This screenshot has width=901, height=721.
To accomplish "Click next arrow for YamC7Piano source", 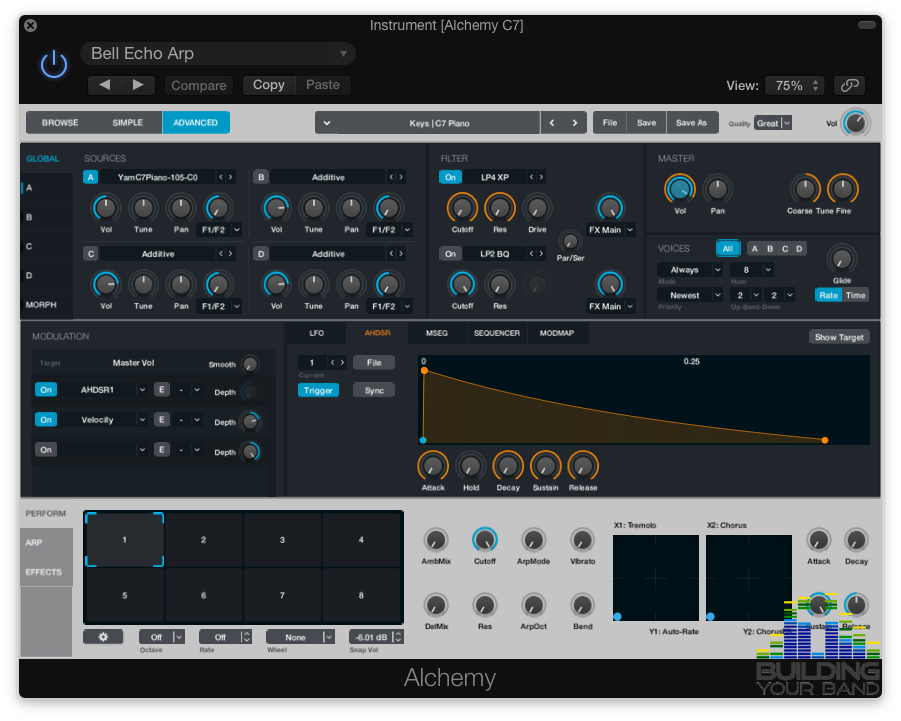I will (230, 177).
